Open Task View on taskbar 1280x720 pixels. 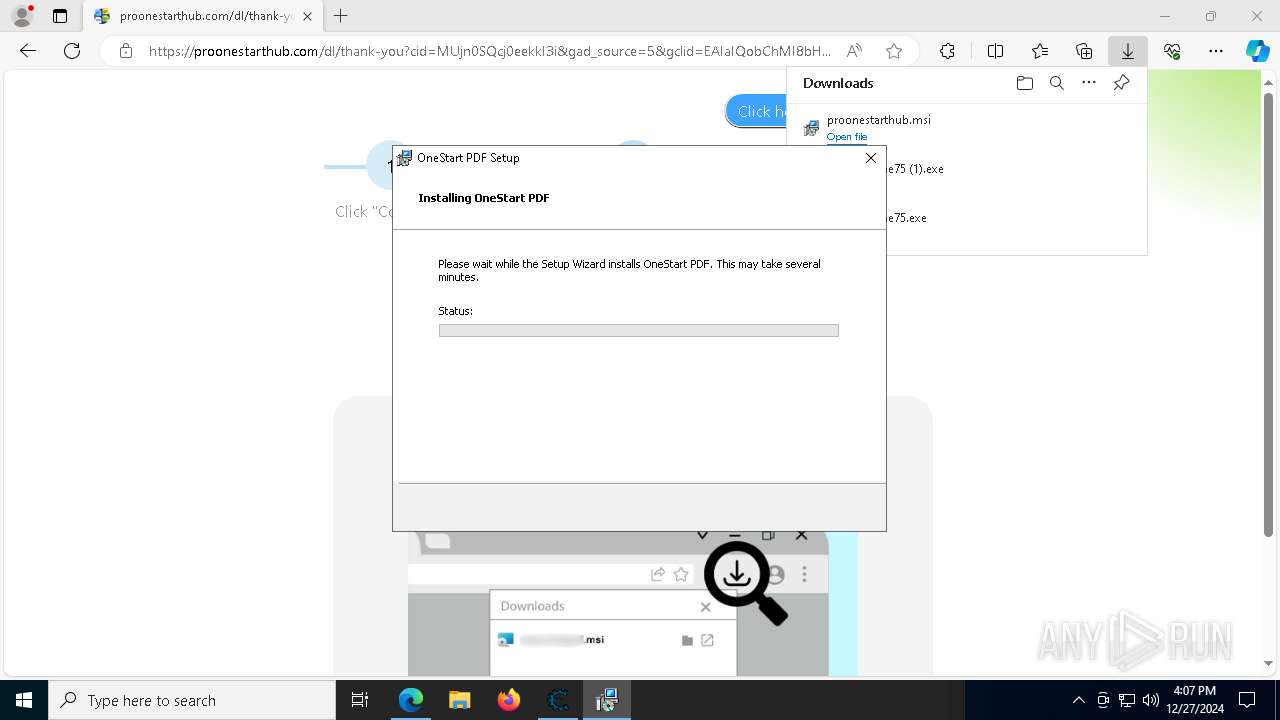pyautogui.click(x=360, y=700)
